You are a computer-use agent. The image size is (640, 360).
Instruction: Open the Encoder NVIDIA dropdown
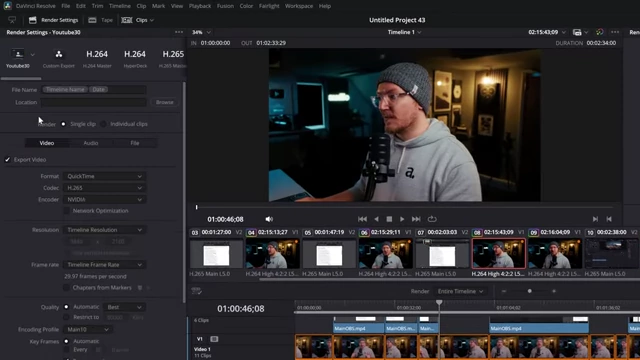pyautogui.click(x=104, y=200)
